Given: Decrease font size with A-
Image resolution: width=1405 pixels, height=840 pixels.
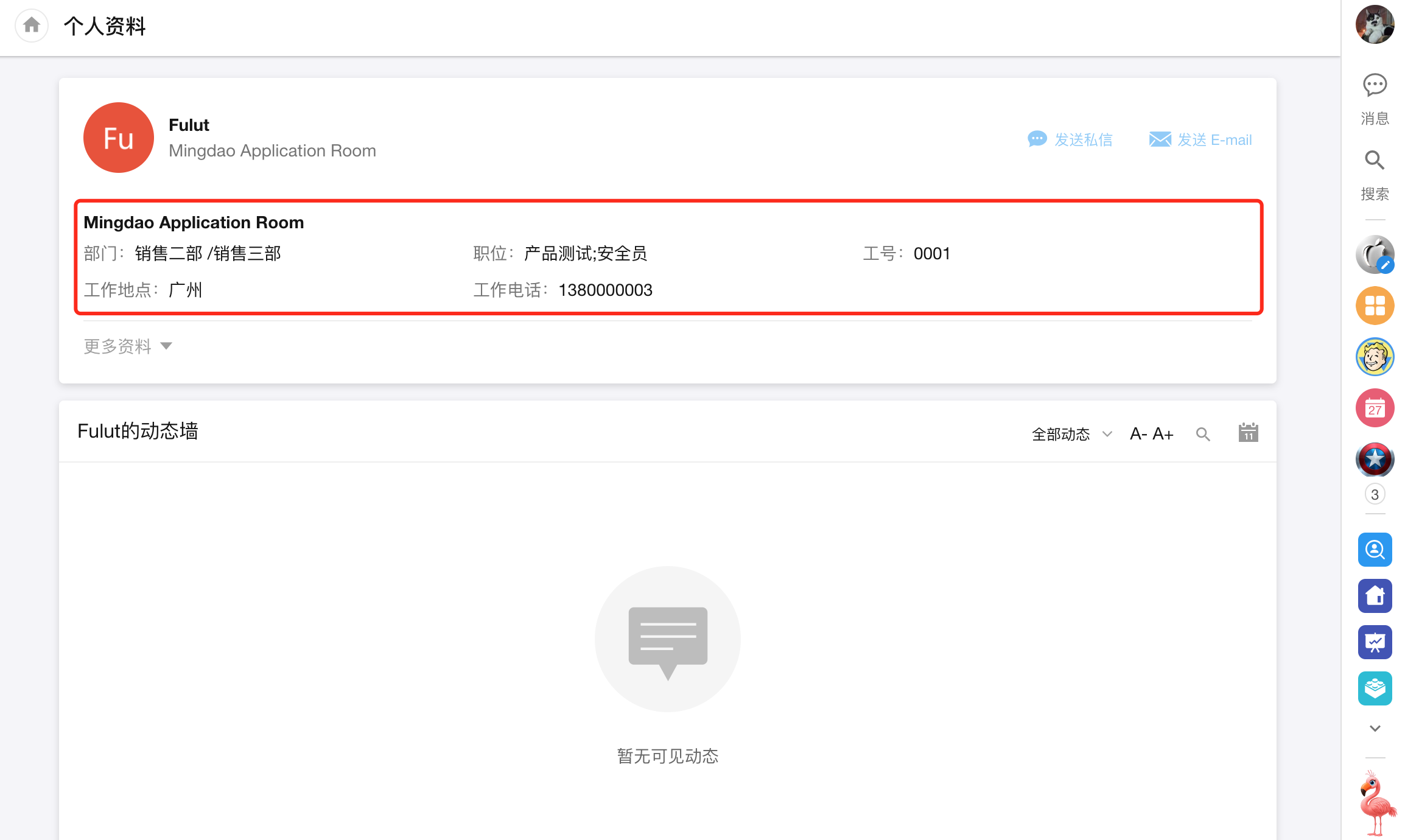Looking at the screenshot, I should pyautogui.click(x=1138, y=434).
